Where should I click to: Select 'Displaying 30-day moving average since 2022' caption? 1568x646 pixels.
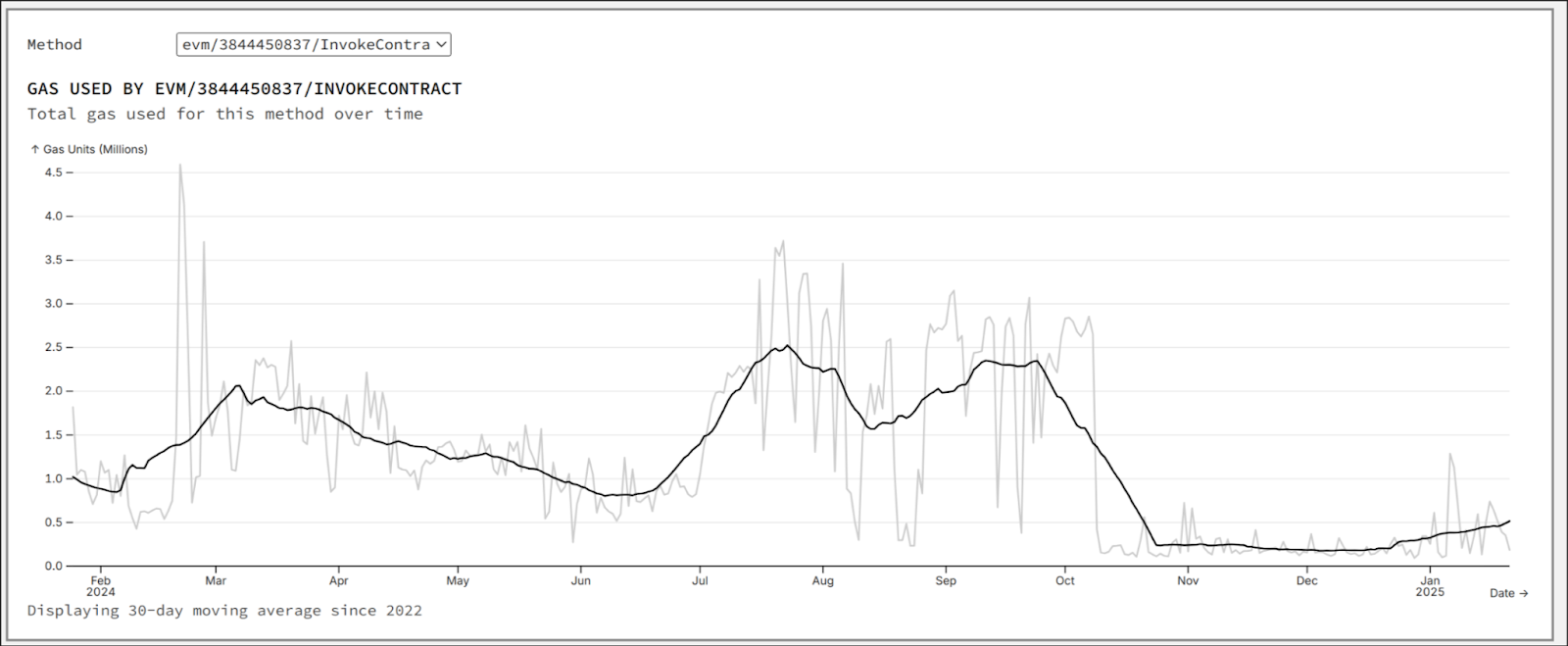(224, 611)
